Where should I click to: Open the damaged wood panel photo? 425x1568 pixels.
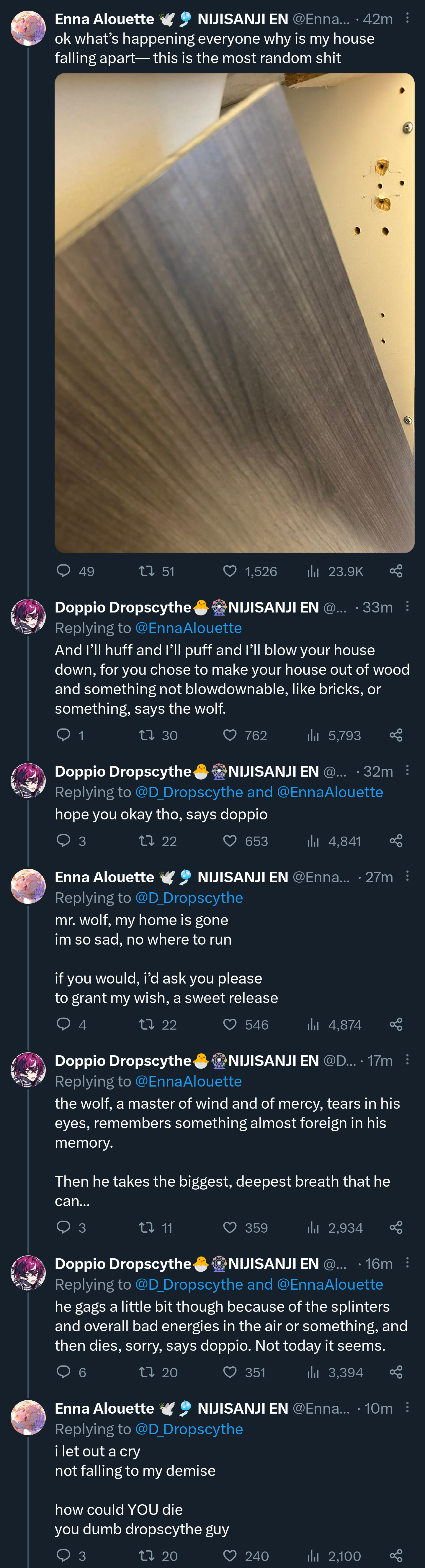(234, 312)
